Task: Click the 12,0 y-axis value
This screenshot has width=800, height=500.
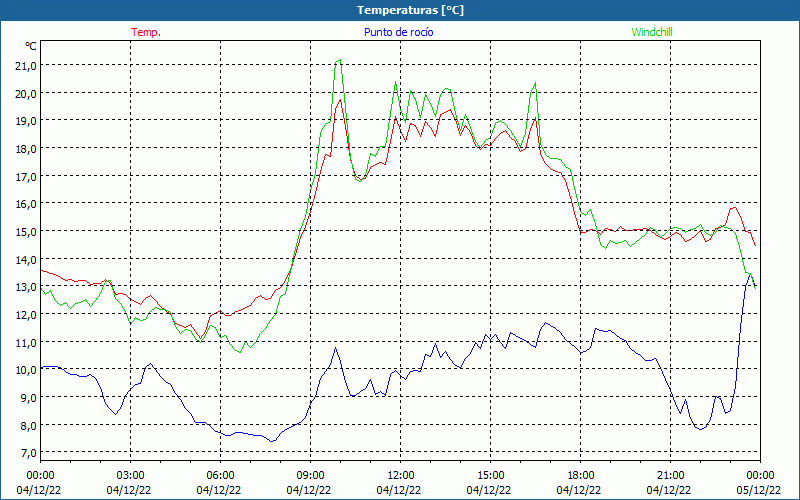Action: (27, 314)
